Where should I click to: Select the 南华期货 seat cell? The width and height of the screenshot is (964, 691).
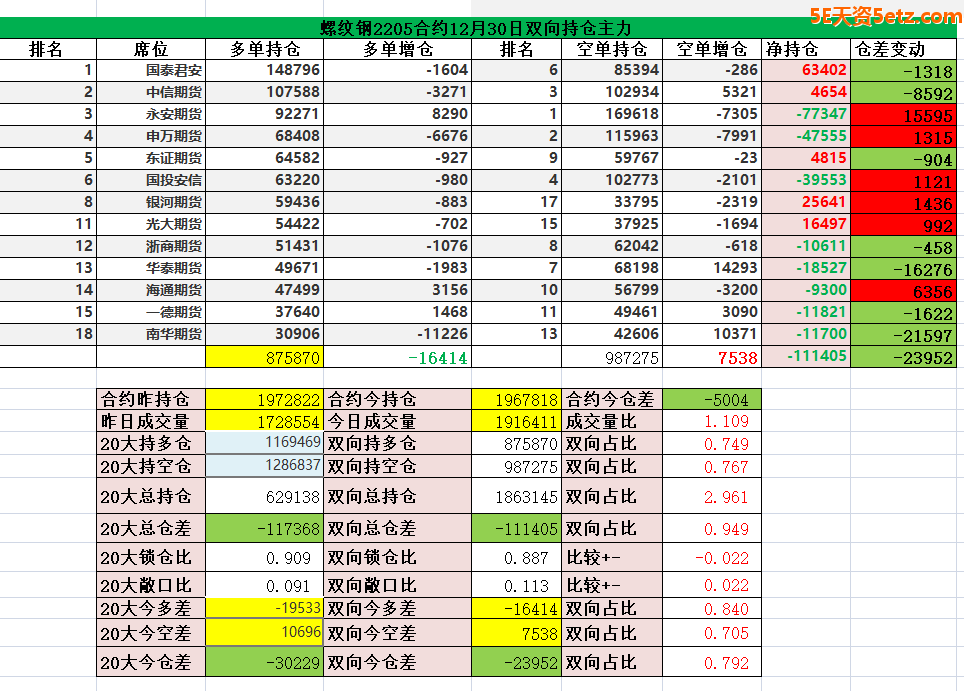point(173,334)
